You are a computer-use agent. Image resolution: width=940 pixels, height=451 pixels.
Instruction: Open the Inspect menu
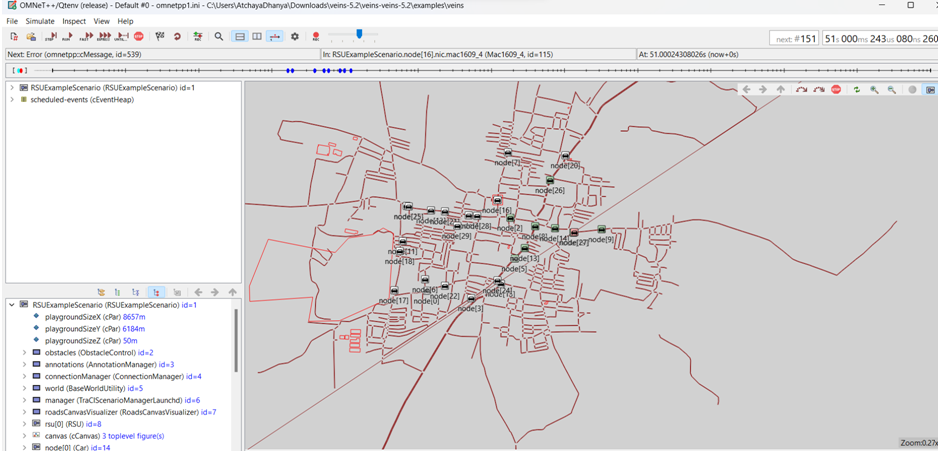(x=74, y=21)
